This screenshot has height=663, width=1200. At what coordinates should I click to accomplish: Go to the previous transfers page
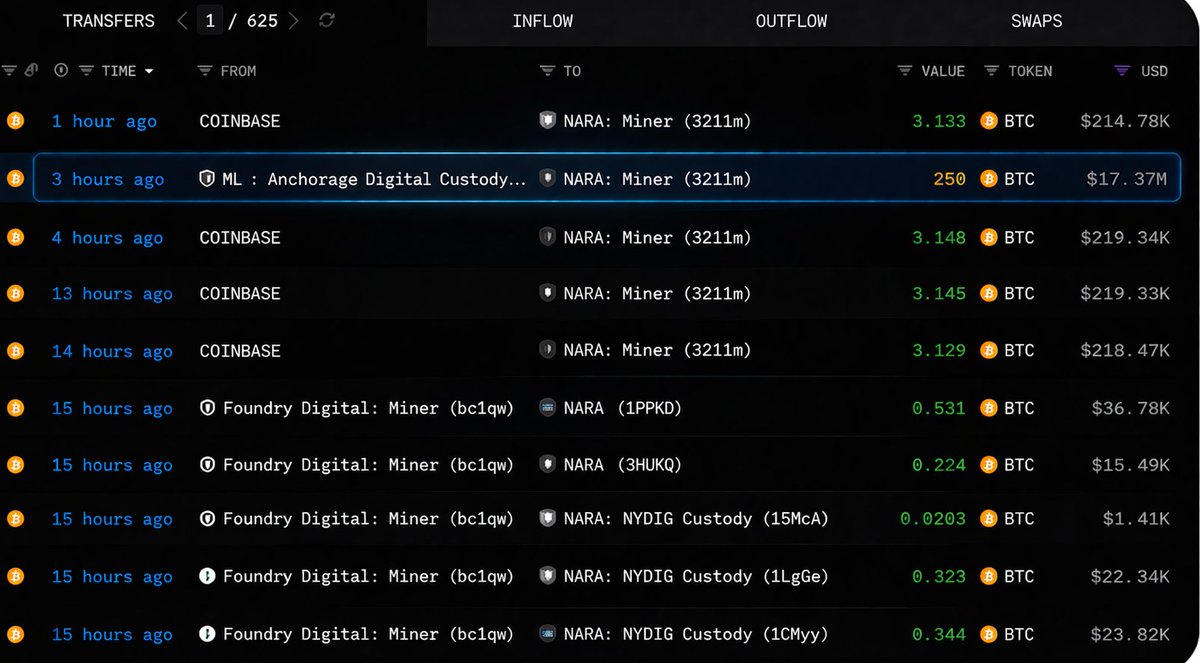[x=182, y=21]
